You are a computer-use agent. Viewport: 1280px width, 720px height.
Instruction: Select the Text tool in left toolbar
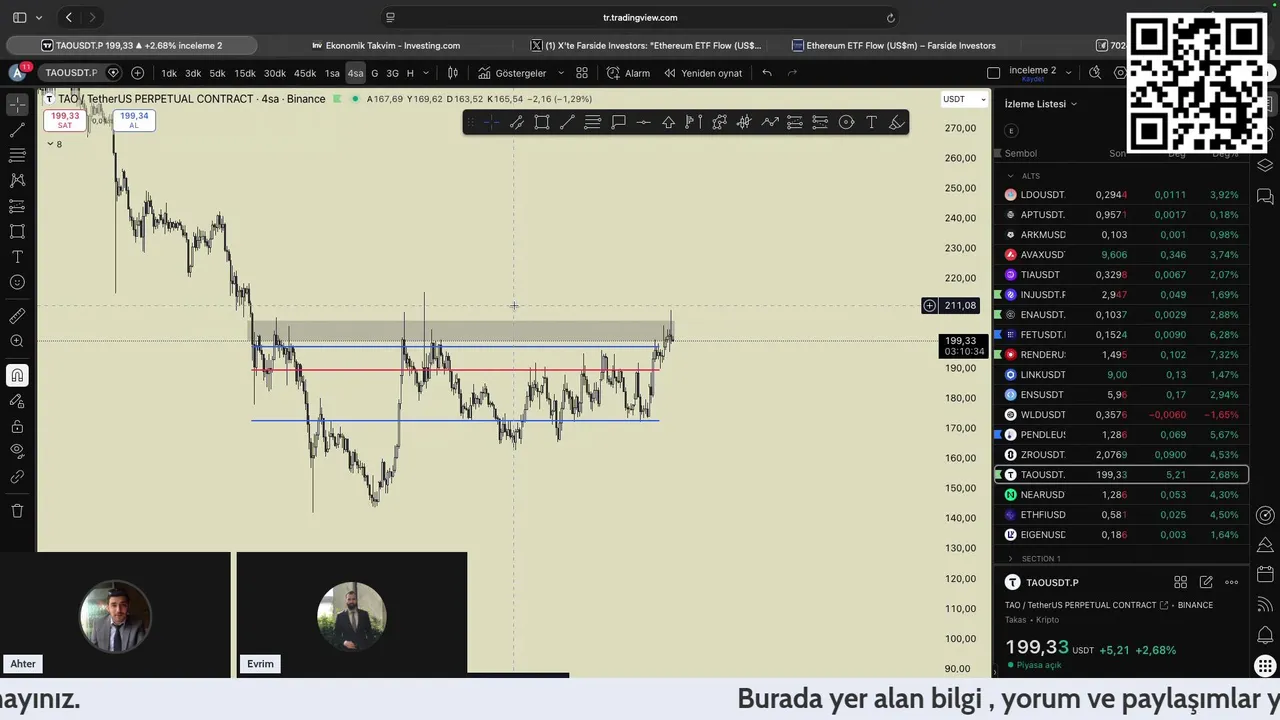17,257
